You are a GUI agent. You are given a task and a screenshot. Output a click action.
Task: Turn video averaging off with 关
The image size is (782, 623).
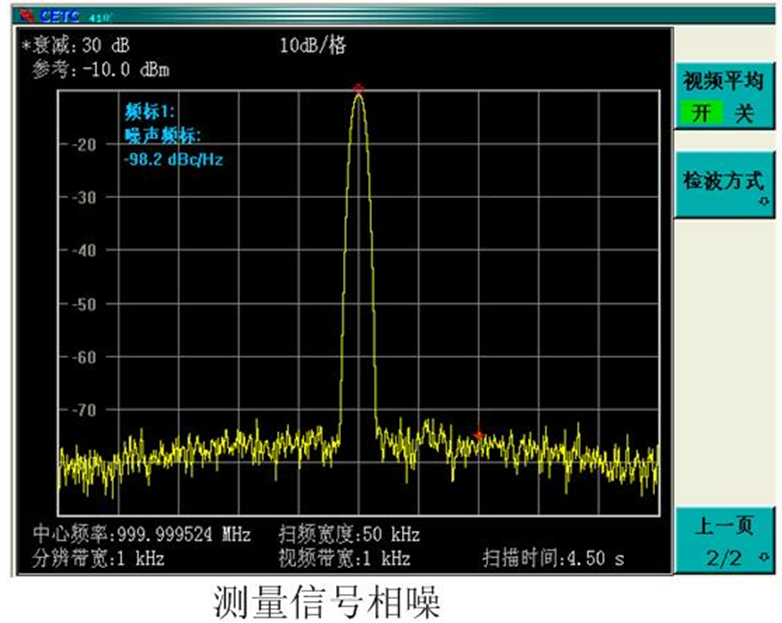[x=744, y=114]
